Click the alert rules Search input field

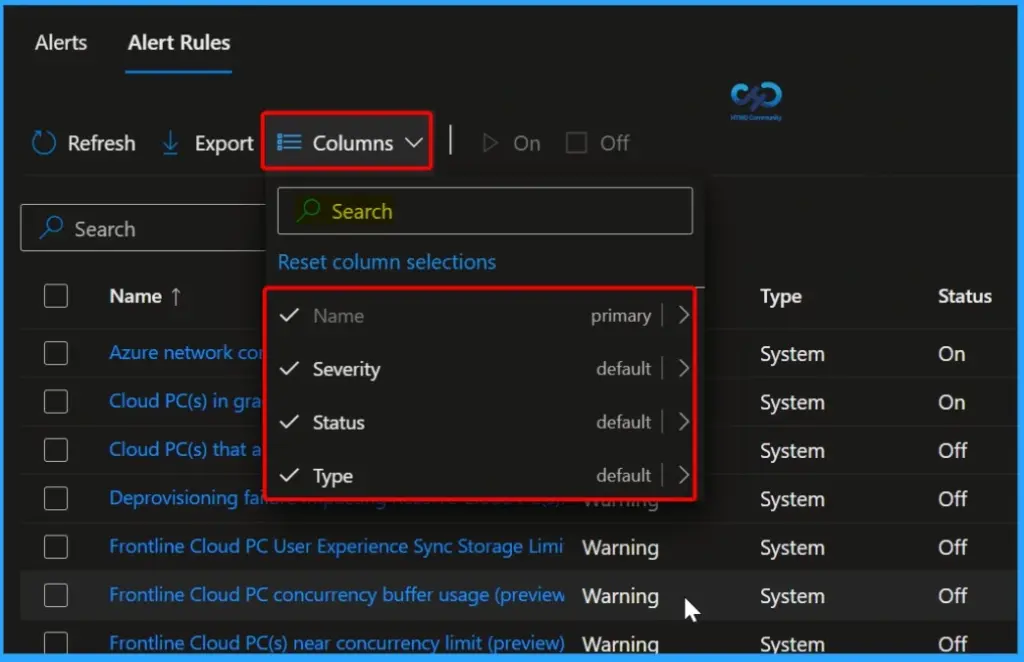143,228
